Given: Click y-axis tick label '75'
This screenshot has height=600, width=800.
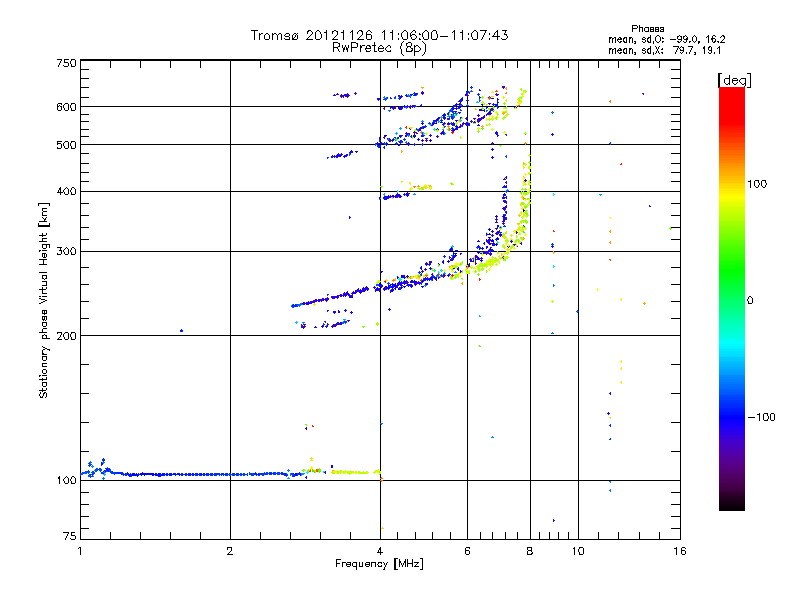Looking at the screenshot, I should point(70,536).
